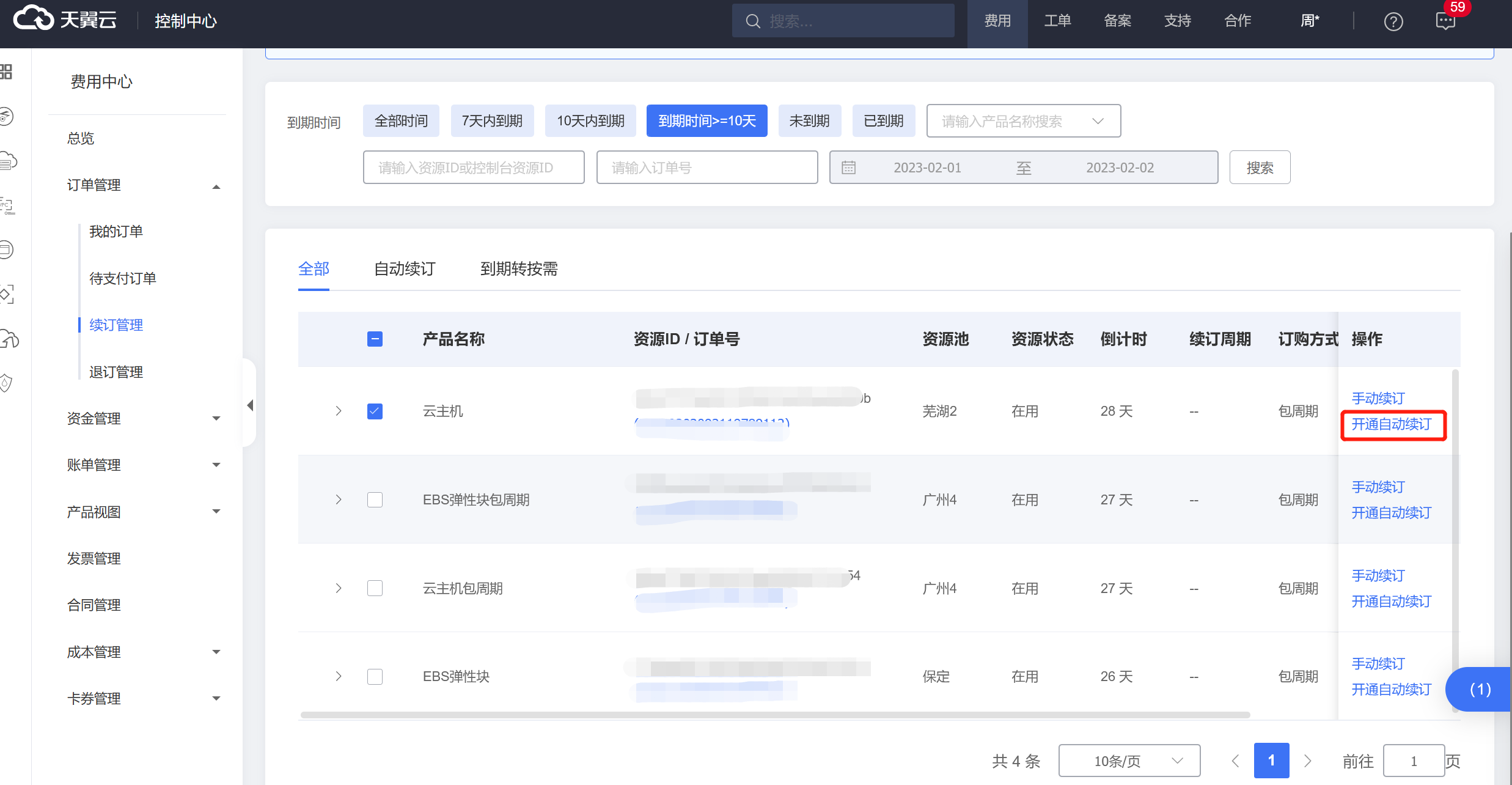
Task: Click the calendar icon in the date range
Action: tap(849, 168)
